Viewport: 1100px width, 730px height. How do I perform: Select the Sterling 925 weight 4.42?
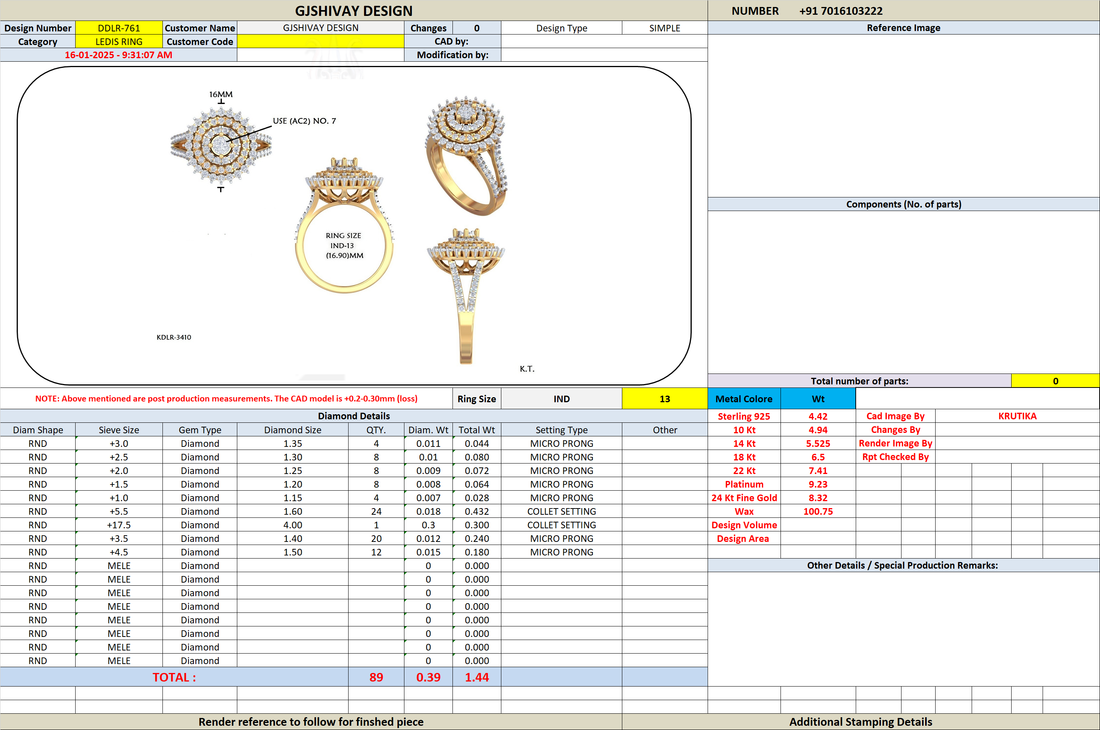(818, 417)
